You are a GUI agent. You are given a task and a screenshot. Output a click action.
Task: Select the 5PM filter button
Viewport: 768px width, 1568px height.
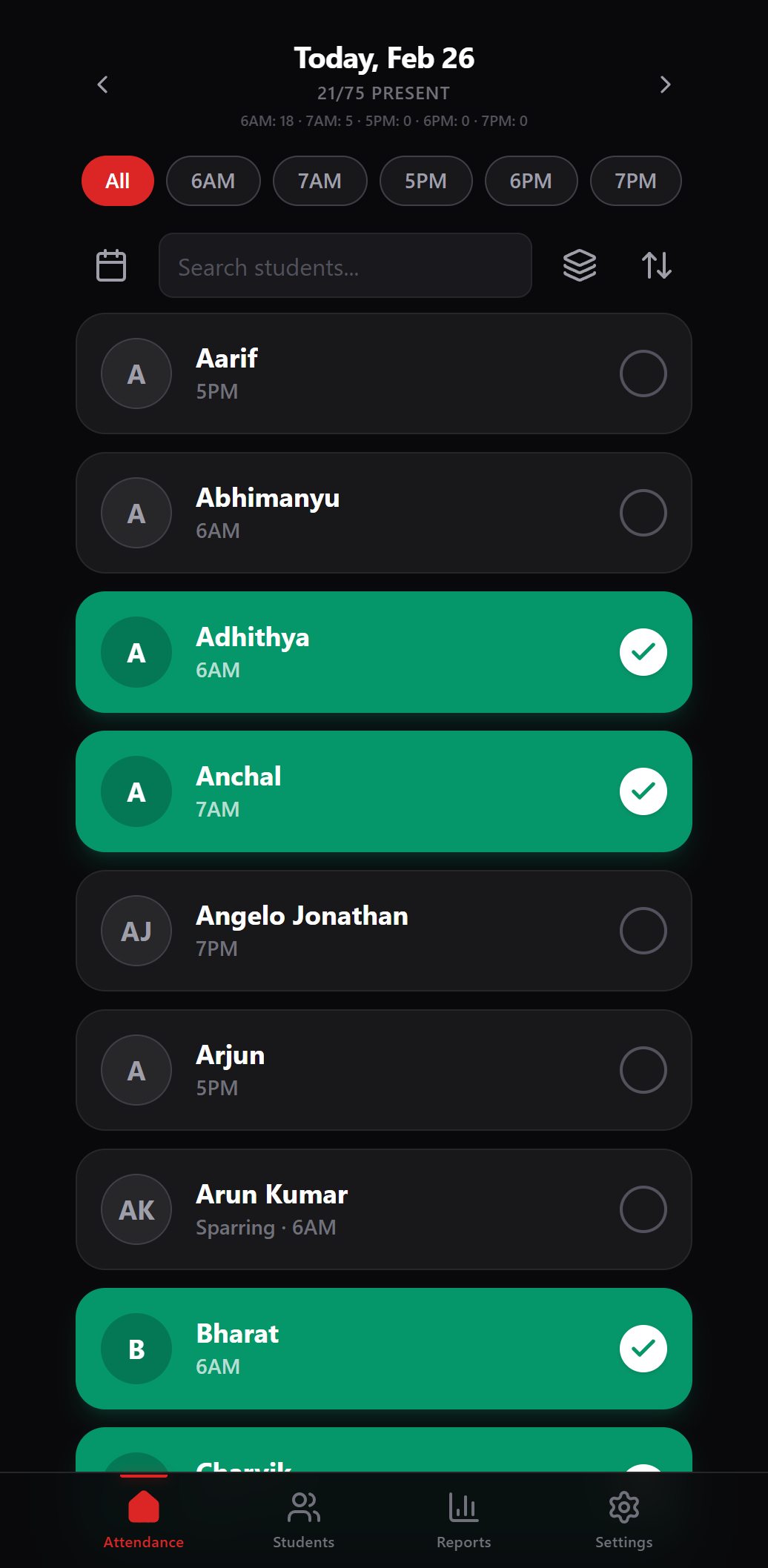[426, 180]
